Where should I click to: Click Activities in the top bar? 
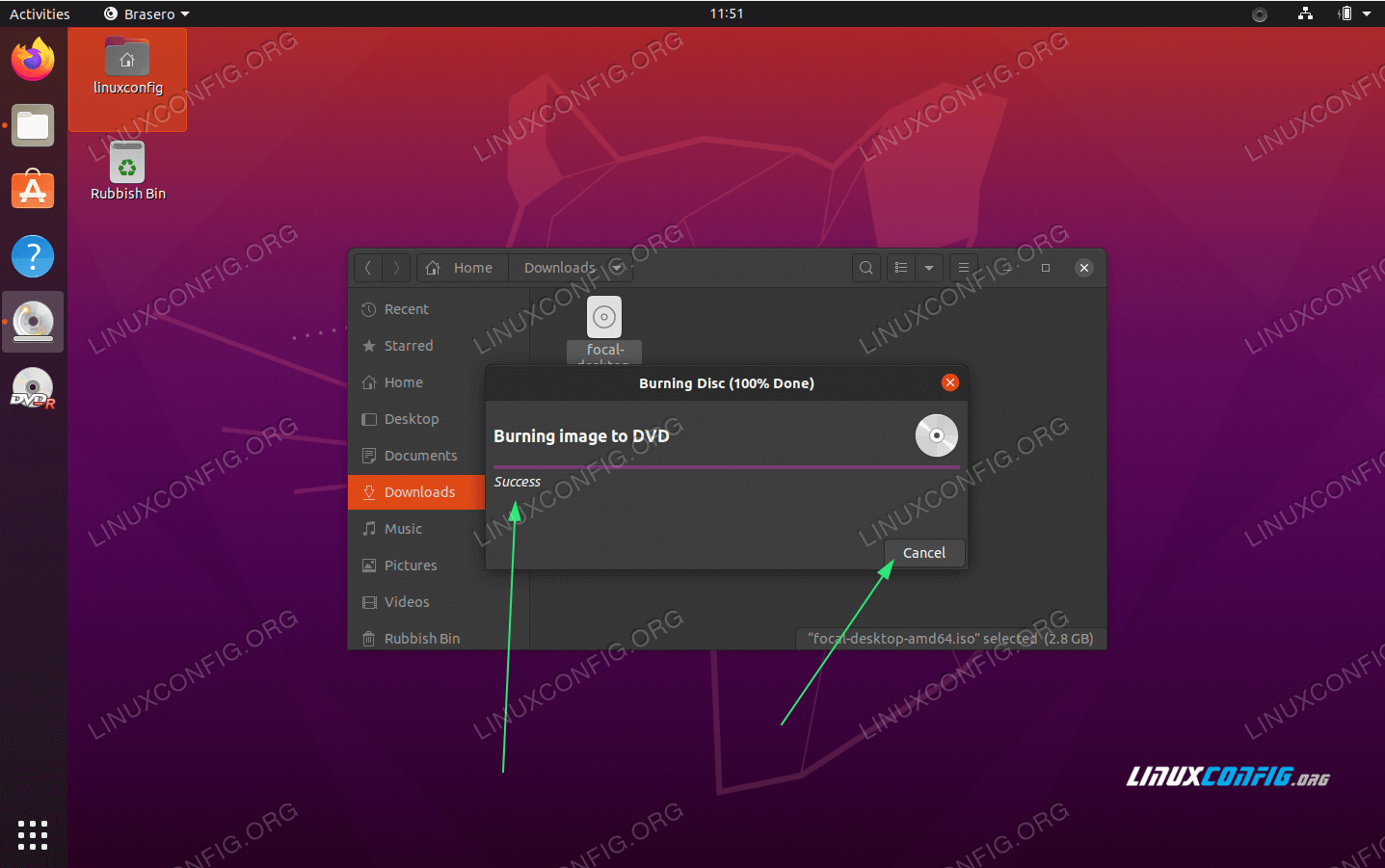coord(40,13)
